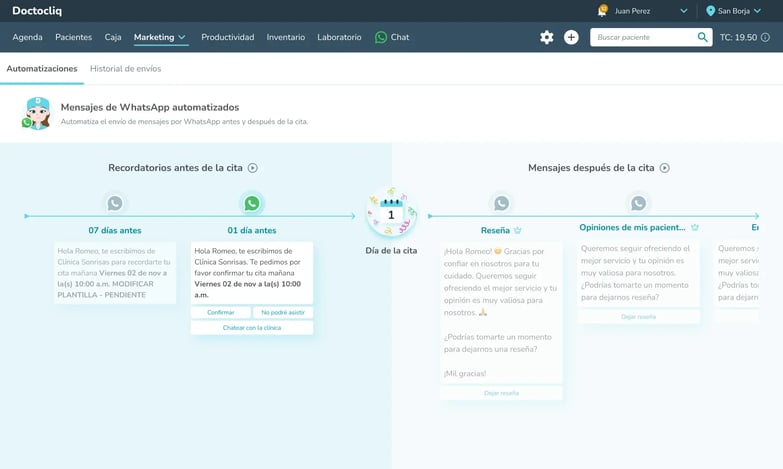Click the search magnifier icon
The height and width of the screenshot is (469, 783).
(702, 37)
